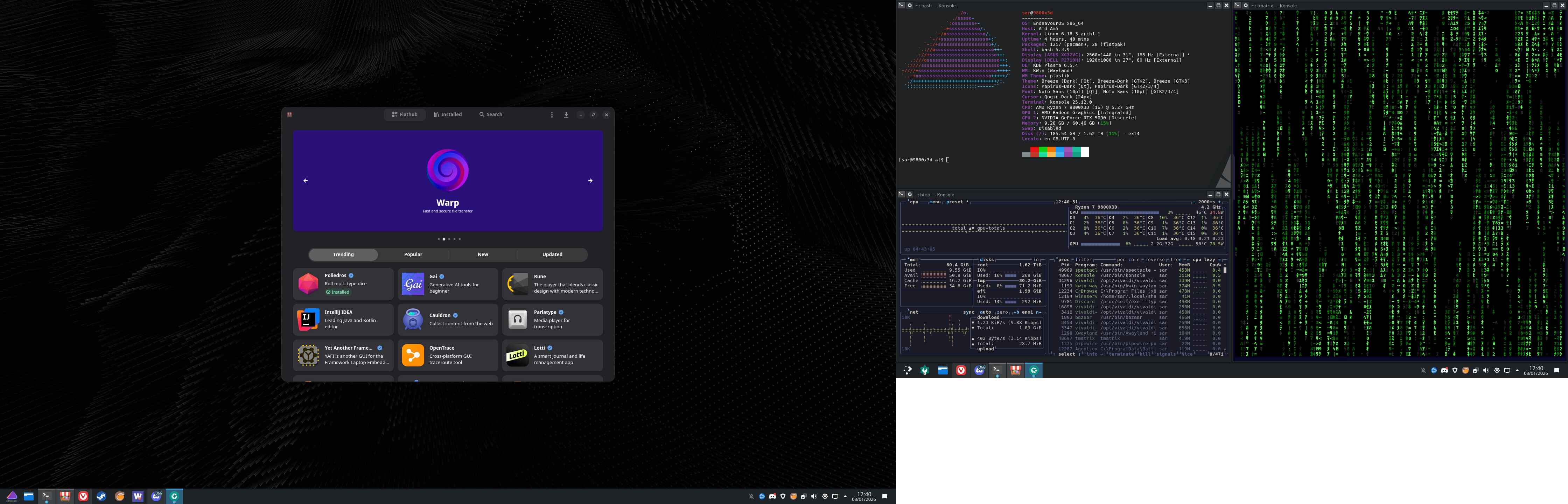Viewport: 1568px width, 504px height.
Task: Open the Lotti app card
Action: (x=553, y=356)
